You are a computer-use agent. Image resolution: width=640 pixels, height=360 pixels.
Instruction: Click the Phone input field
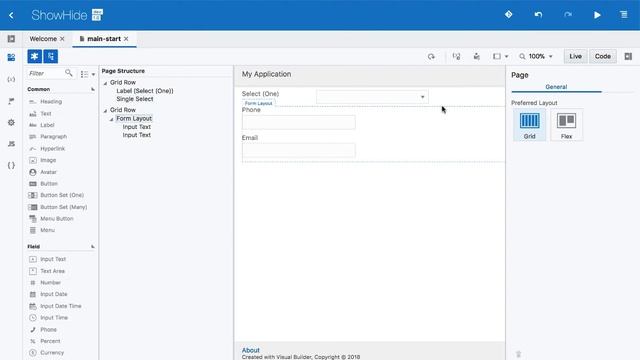(299, 122)
